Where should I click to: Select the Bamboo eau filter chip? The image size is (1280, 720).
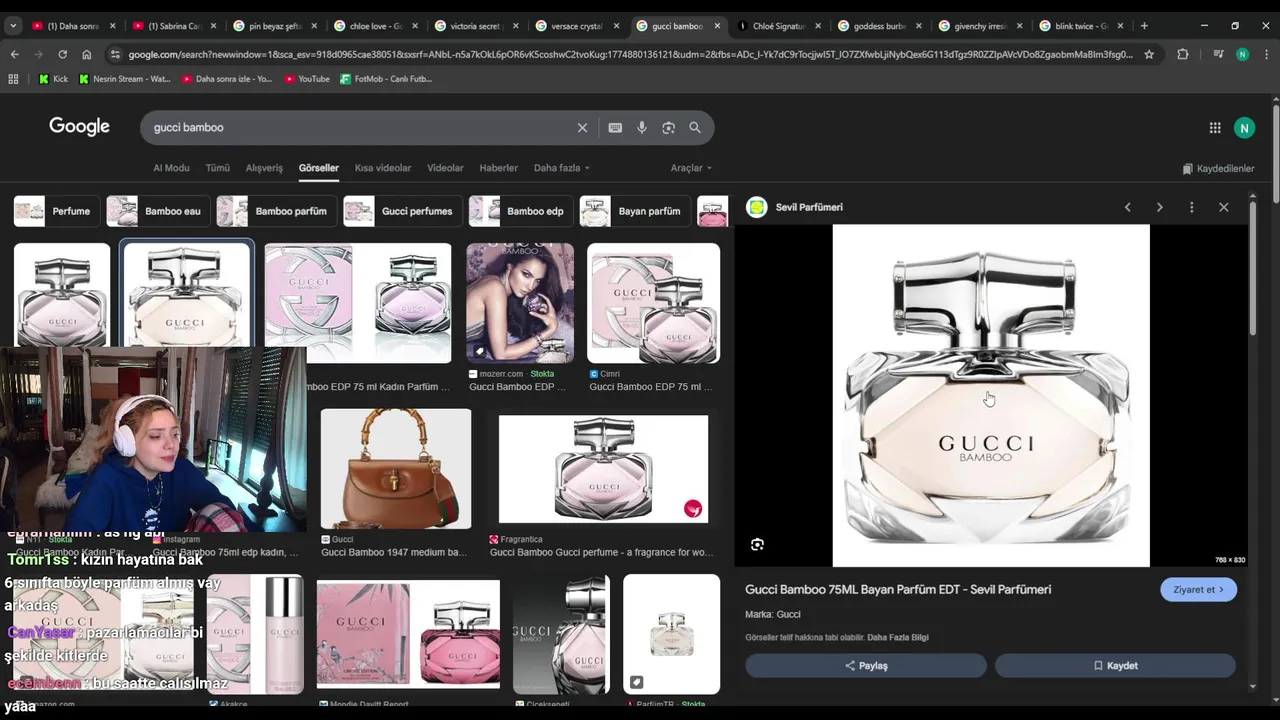(157, 211)
